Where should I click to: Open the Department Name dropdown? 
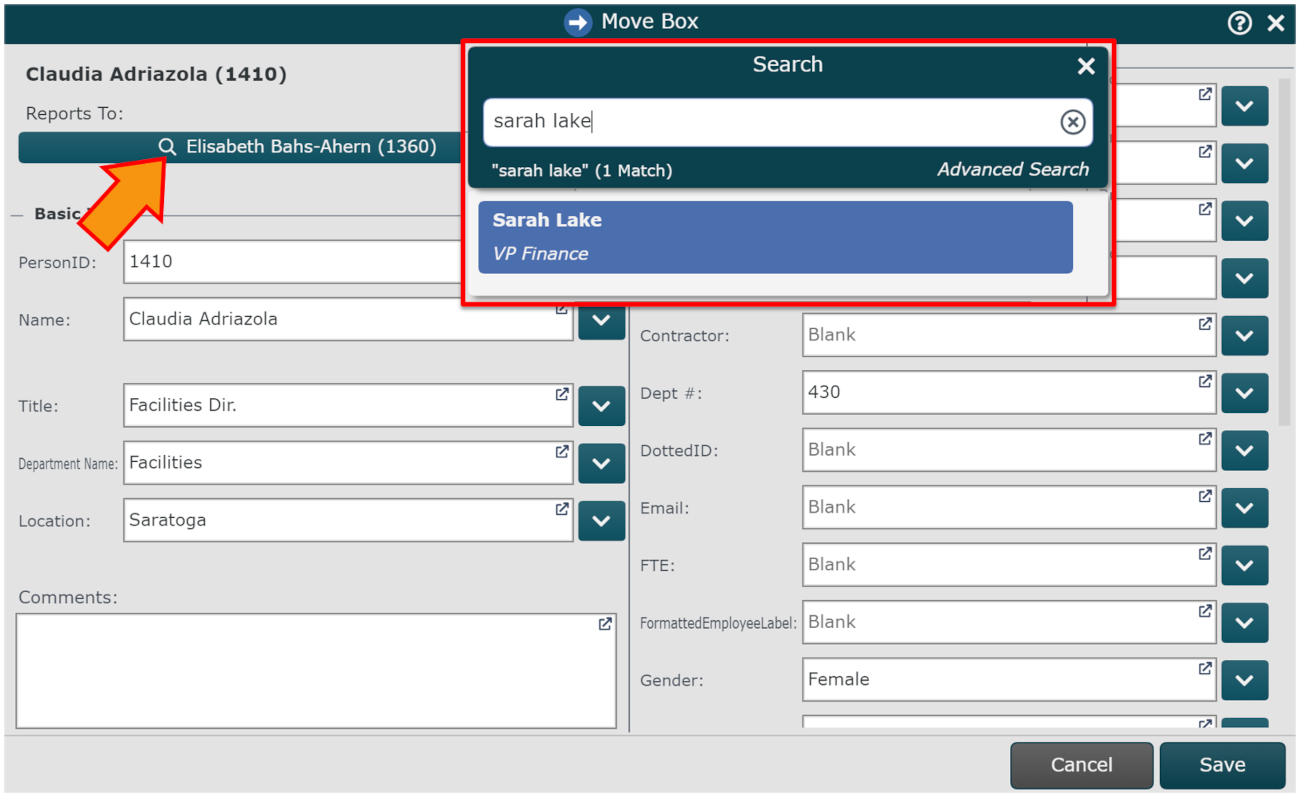pyautogui.click(x=601, y=464)
